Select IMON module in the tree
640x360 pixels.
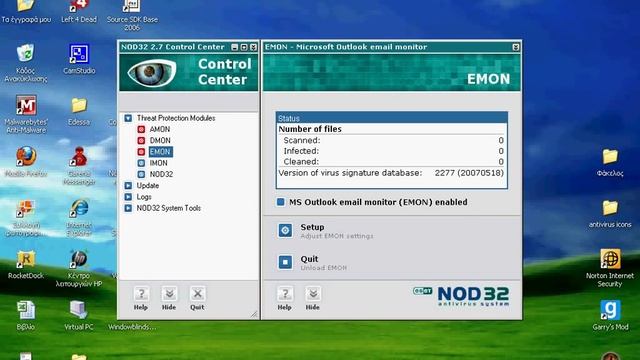pos(158,163)
